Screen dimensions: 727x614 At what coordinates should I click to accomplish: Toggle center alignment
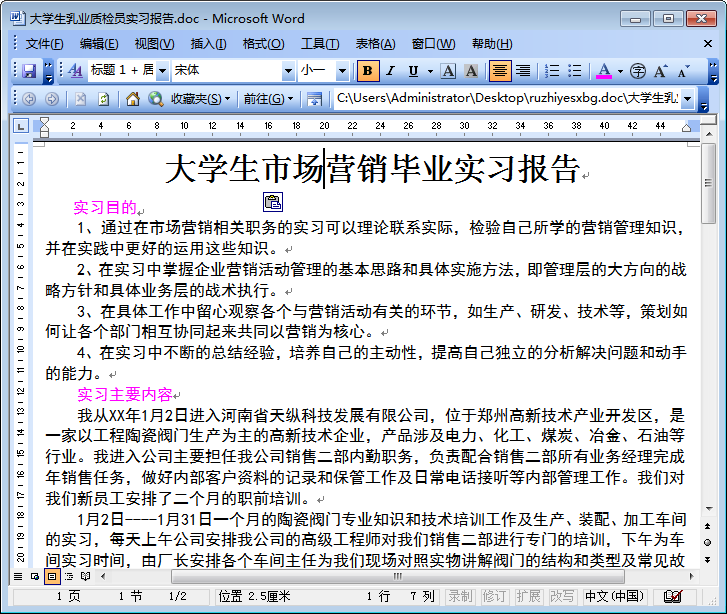[x=500, y=71]
